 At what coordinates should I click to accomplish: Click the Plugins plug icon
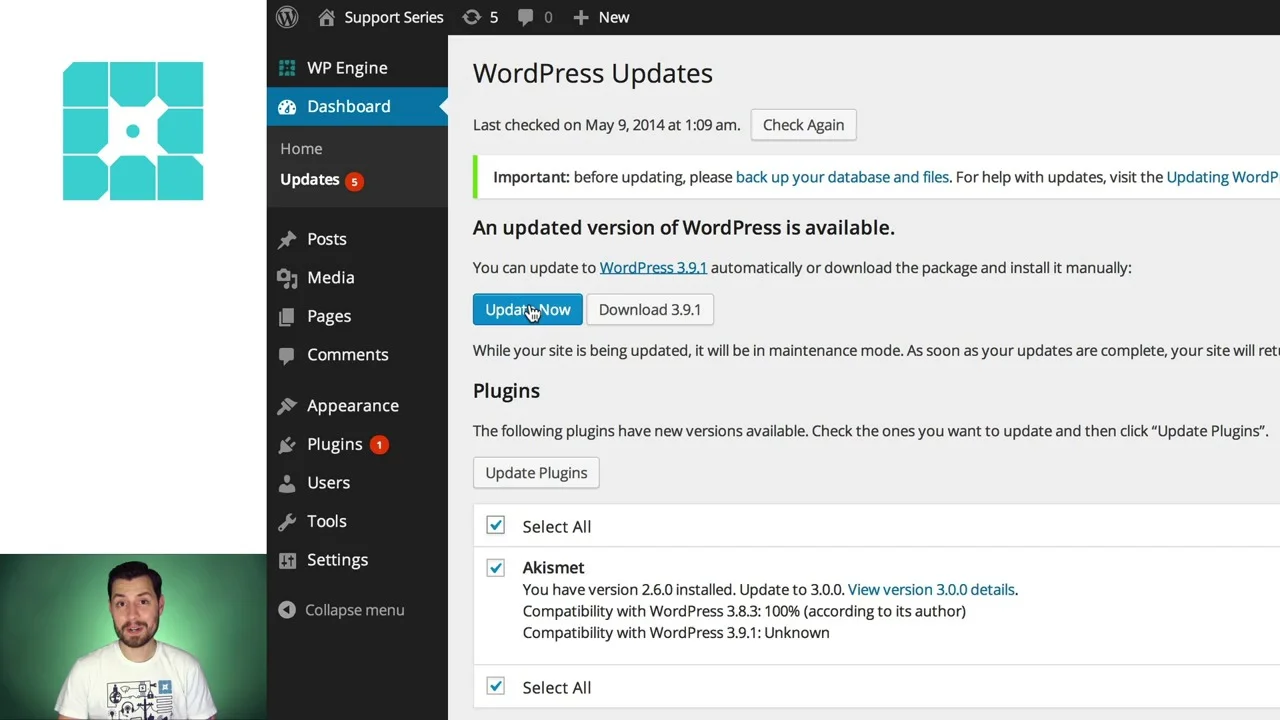coord(287,444)
